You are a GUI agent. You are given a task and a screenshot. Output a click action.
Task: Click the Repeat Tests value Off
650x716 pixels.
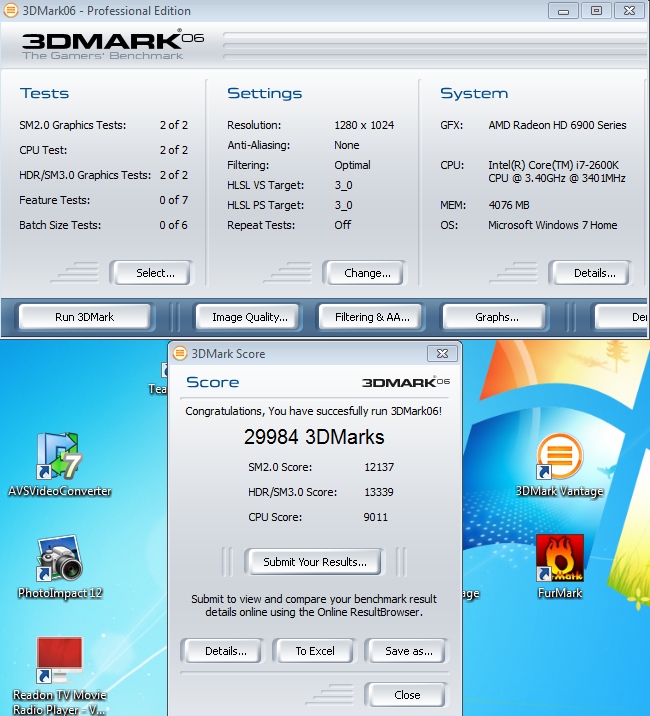click(343, 225)
